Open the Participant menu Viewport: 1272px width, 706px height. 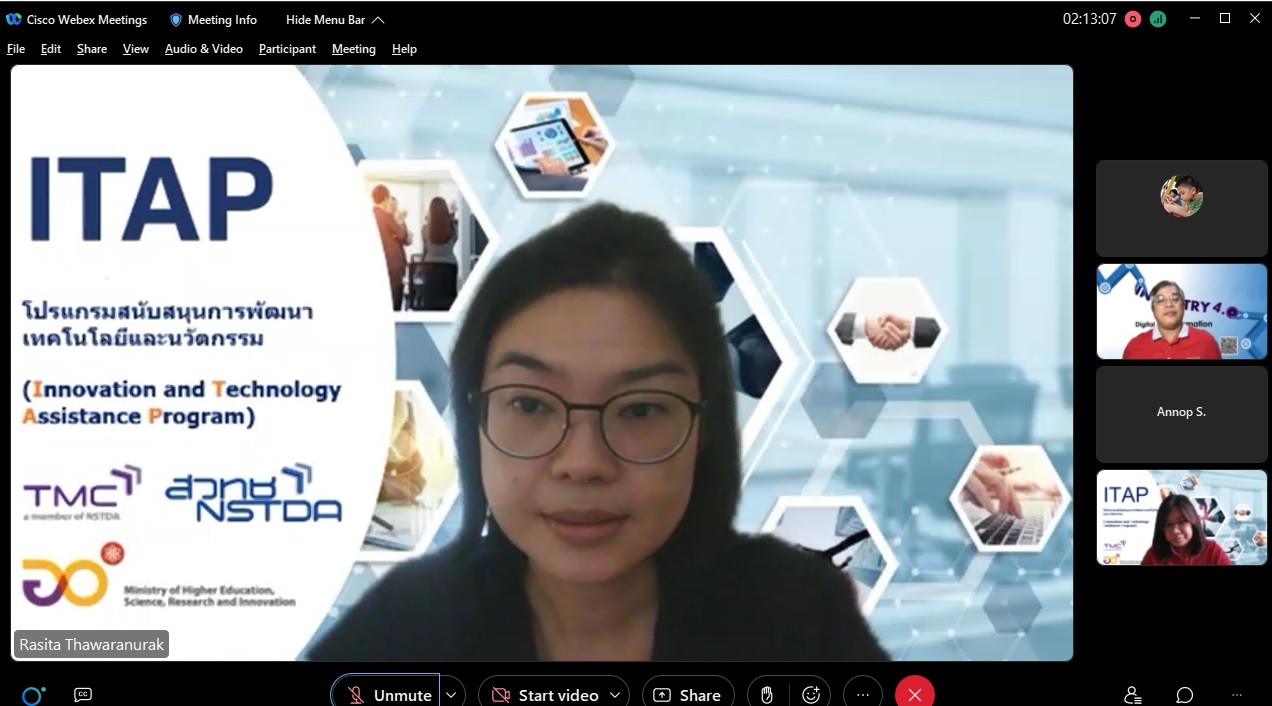287,48
